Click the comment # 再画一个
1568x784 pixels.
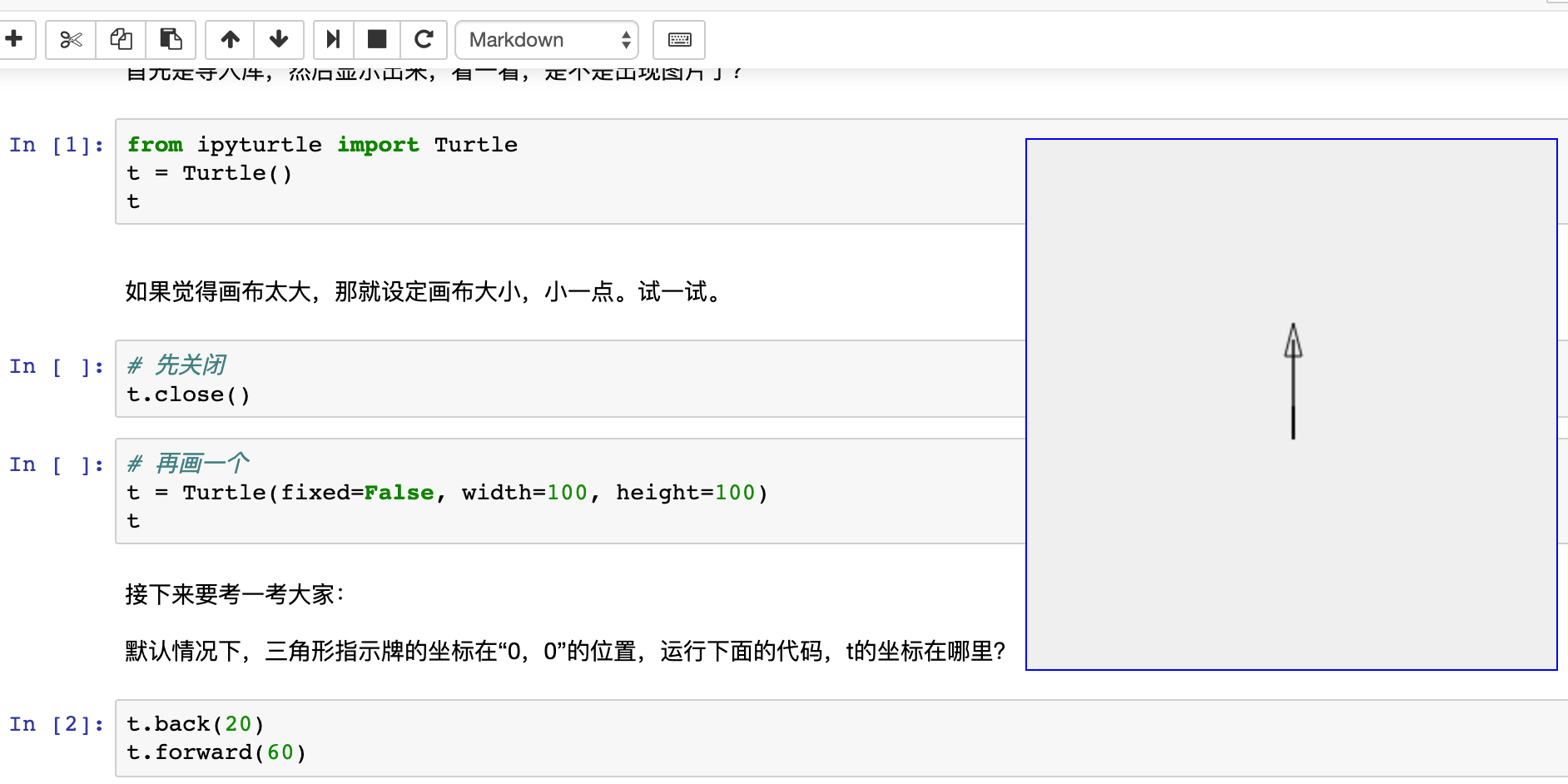click(x=188, y=464)
